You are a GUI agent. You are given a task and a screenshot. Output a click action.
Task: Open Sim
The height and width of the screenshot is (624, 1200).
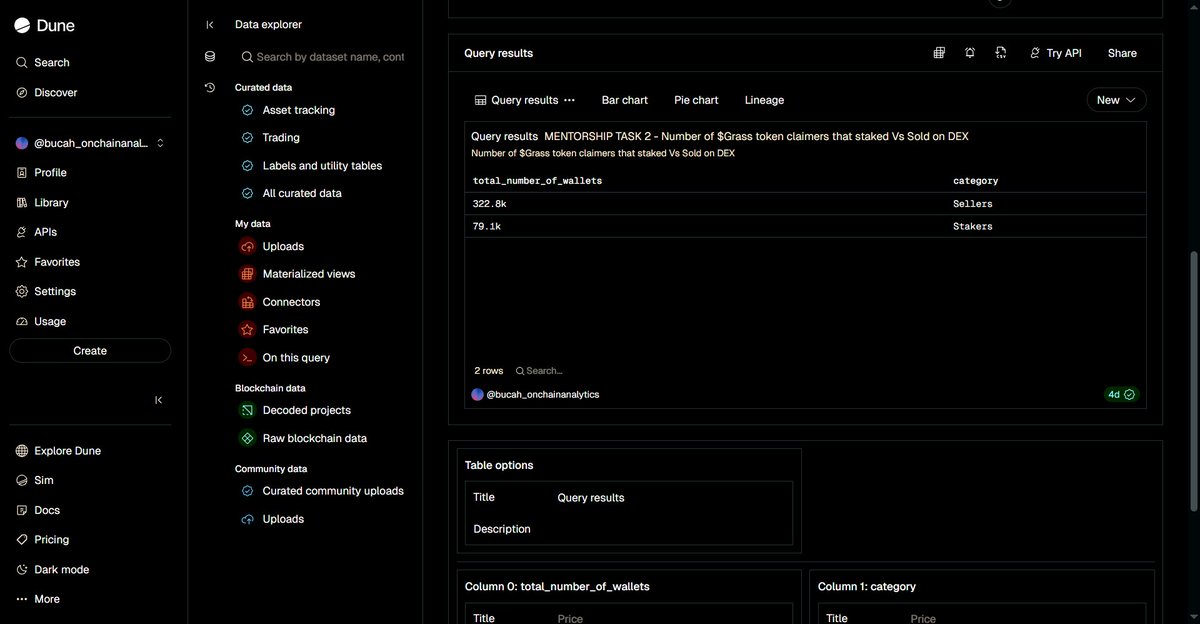[x=34, y=480]
